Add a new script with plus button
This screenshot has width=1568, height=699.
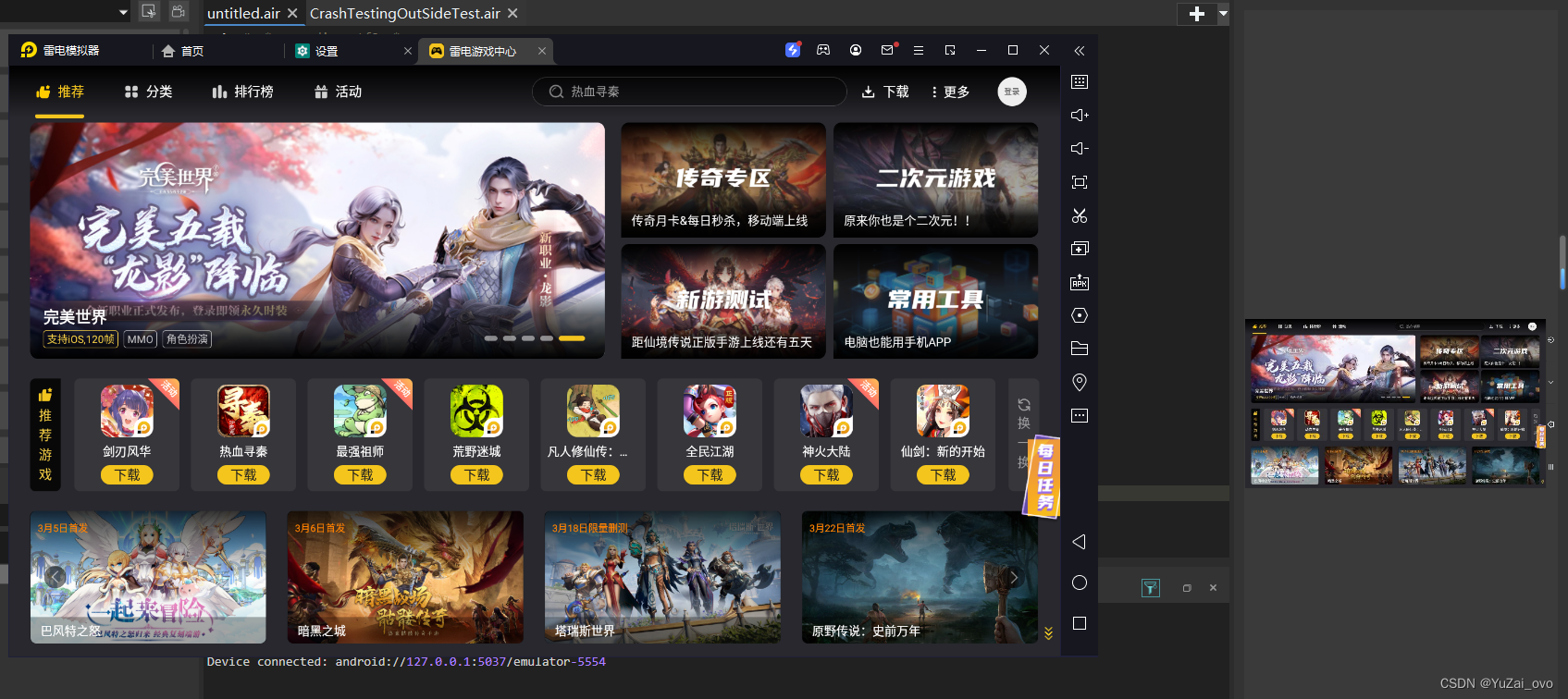pos(1196,14)
